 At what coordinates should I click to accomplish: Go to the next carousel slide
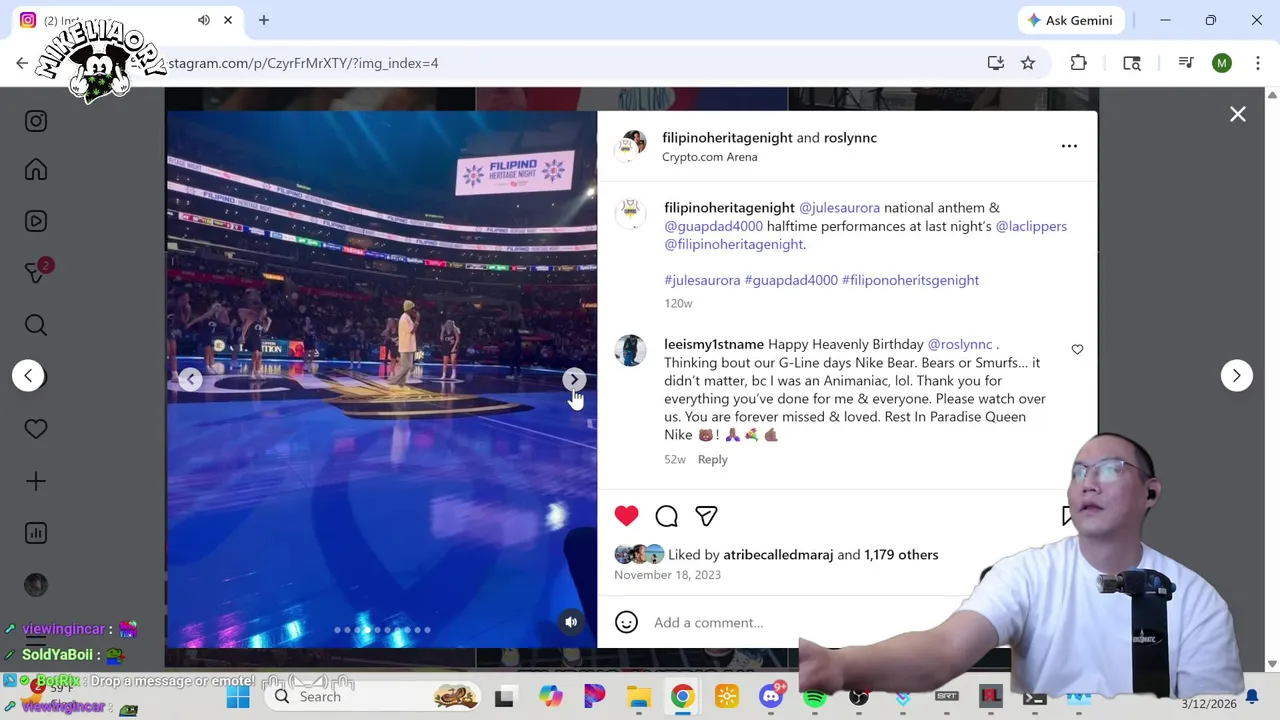click(x=574, y=379)
